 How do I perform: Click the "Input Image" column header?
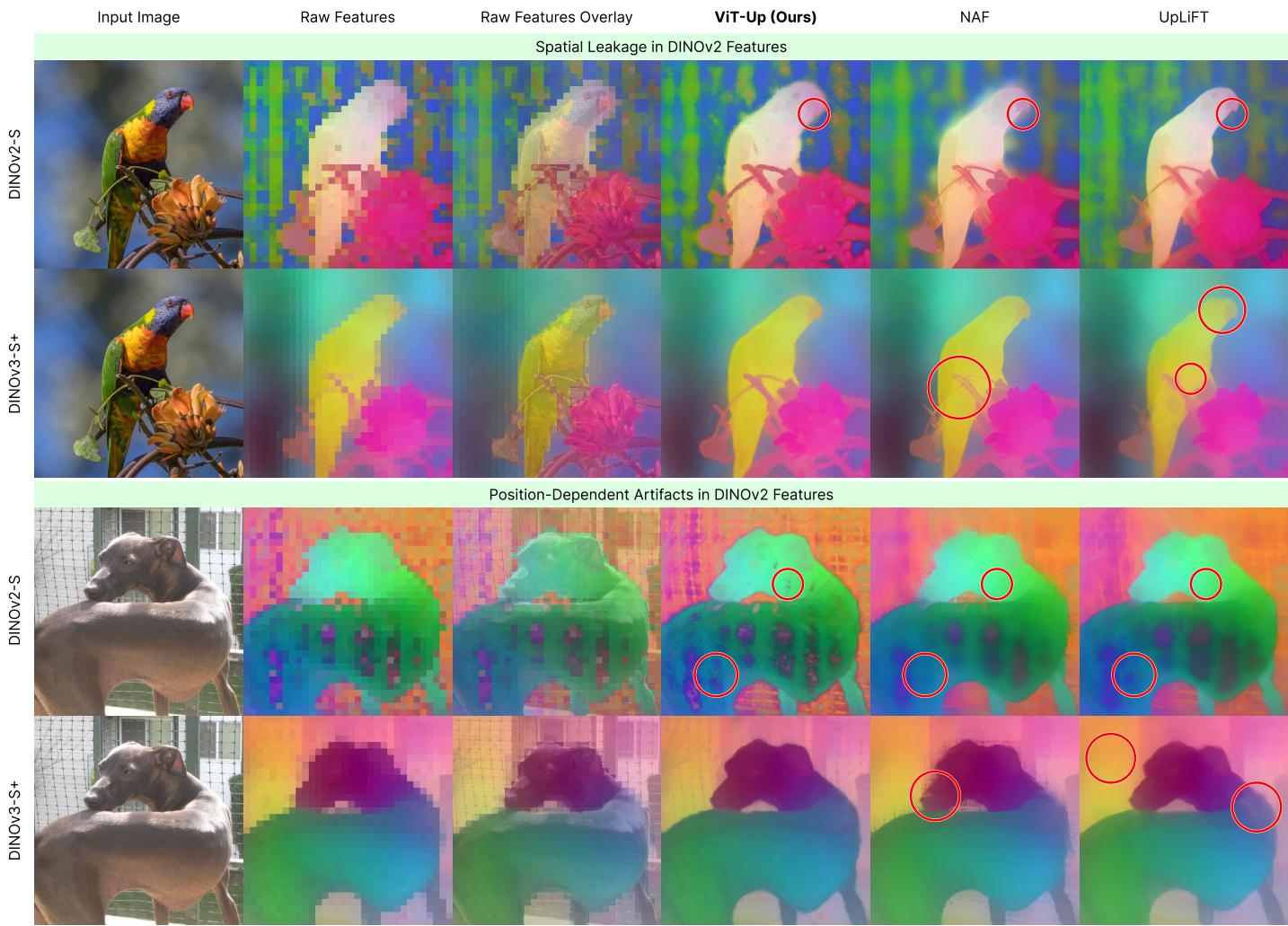point(138,17)
